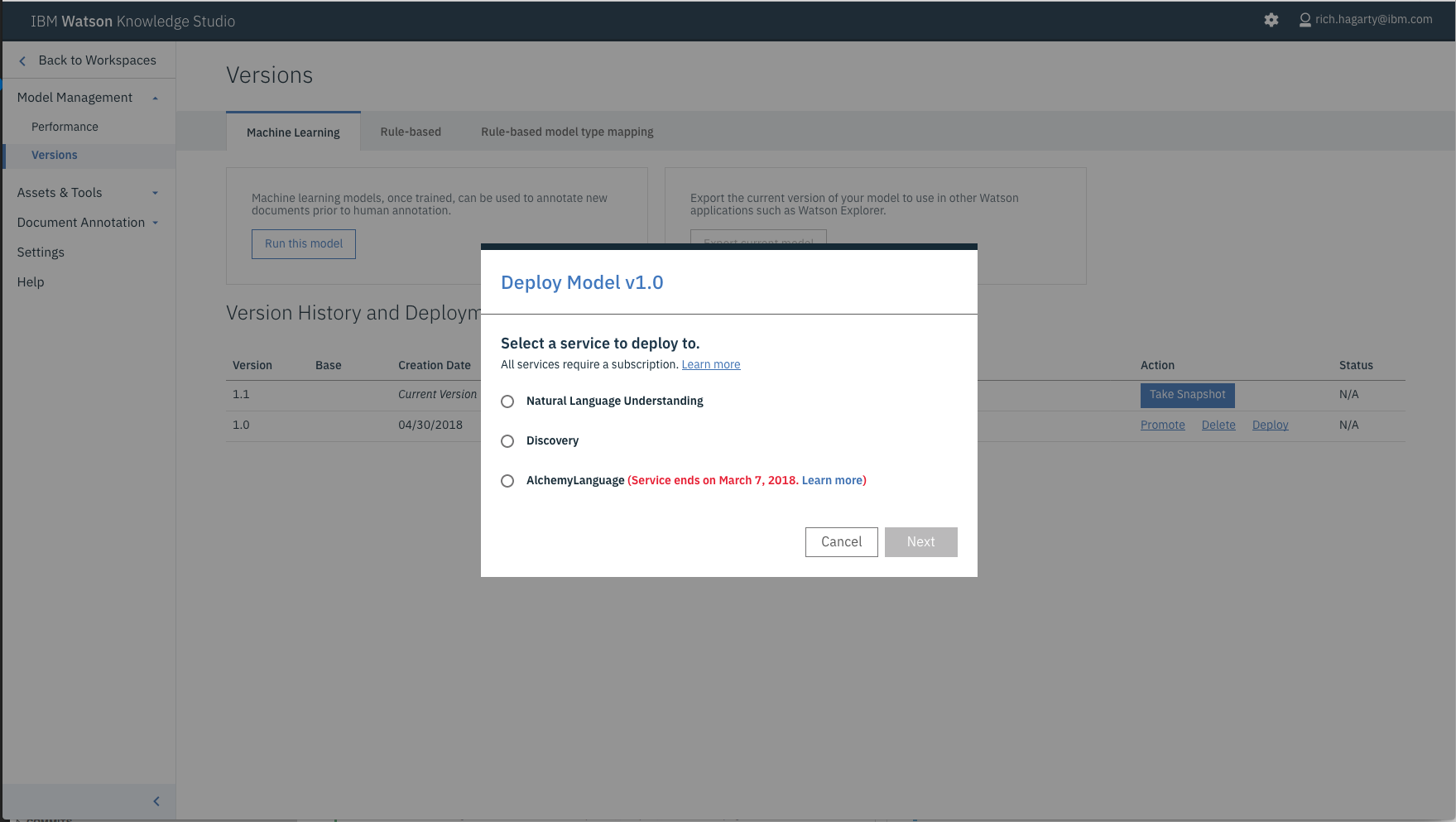Viewport: 1456px width, 822px height.
Task: Click the Creation Date column header
Action: tap(435, 365)
